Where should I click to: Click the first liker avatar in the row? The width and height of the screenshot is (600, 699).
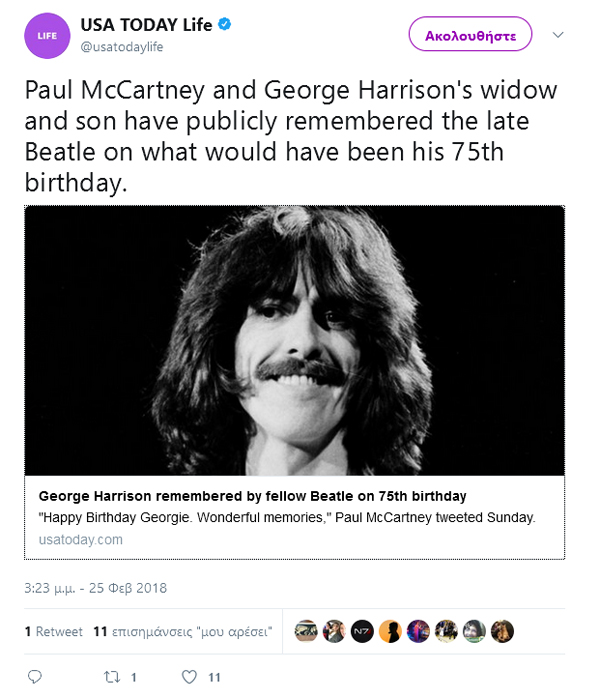[x=306, y=631]
